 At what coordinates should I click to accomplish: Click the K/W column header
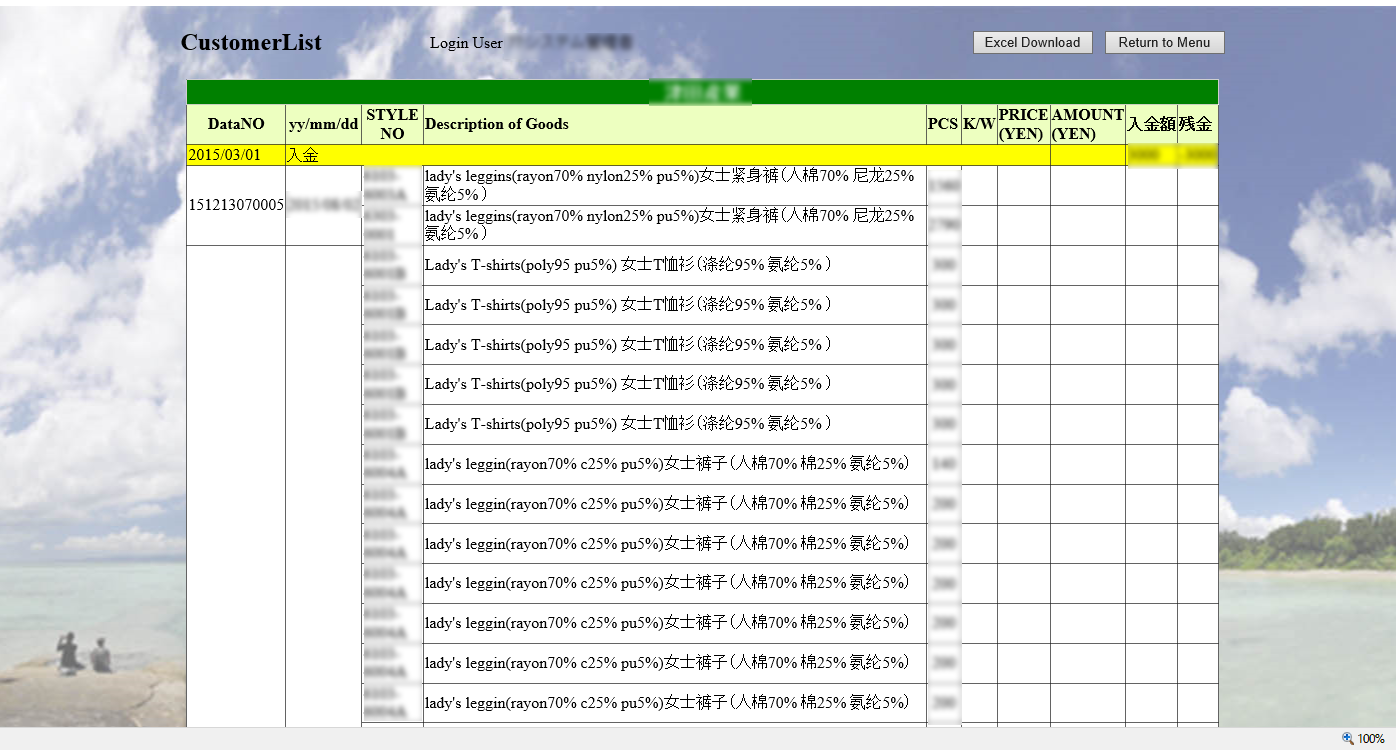[x=978, y=124]
